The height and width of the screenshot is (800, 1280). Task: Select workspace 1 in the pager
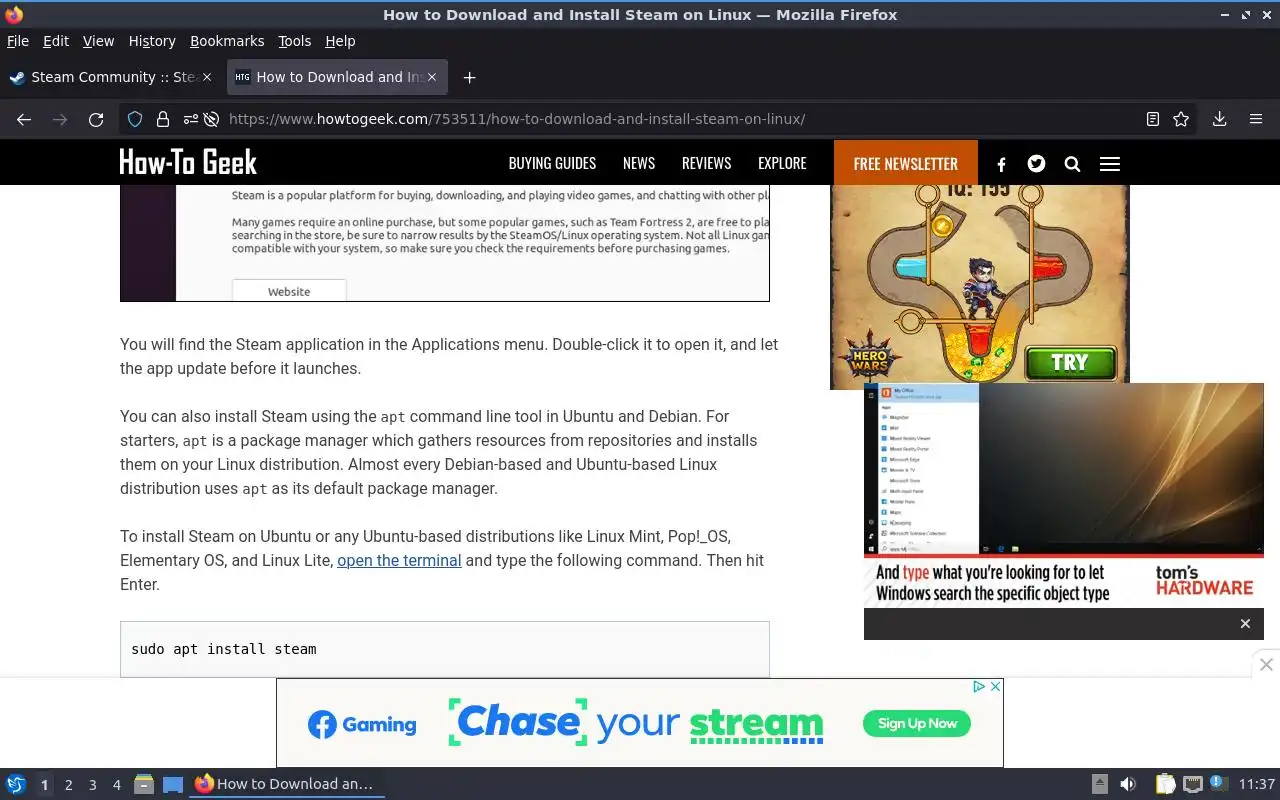(x=44, y=785)
